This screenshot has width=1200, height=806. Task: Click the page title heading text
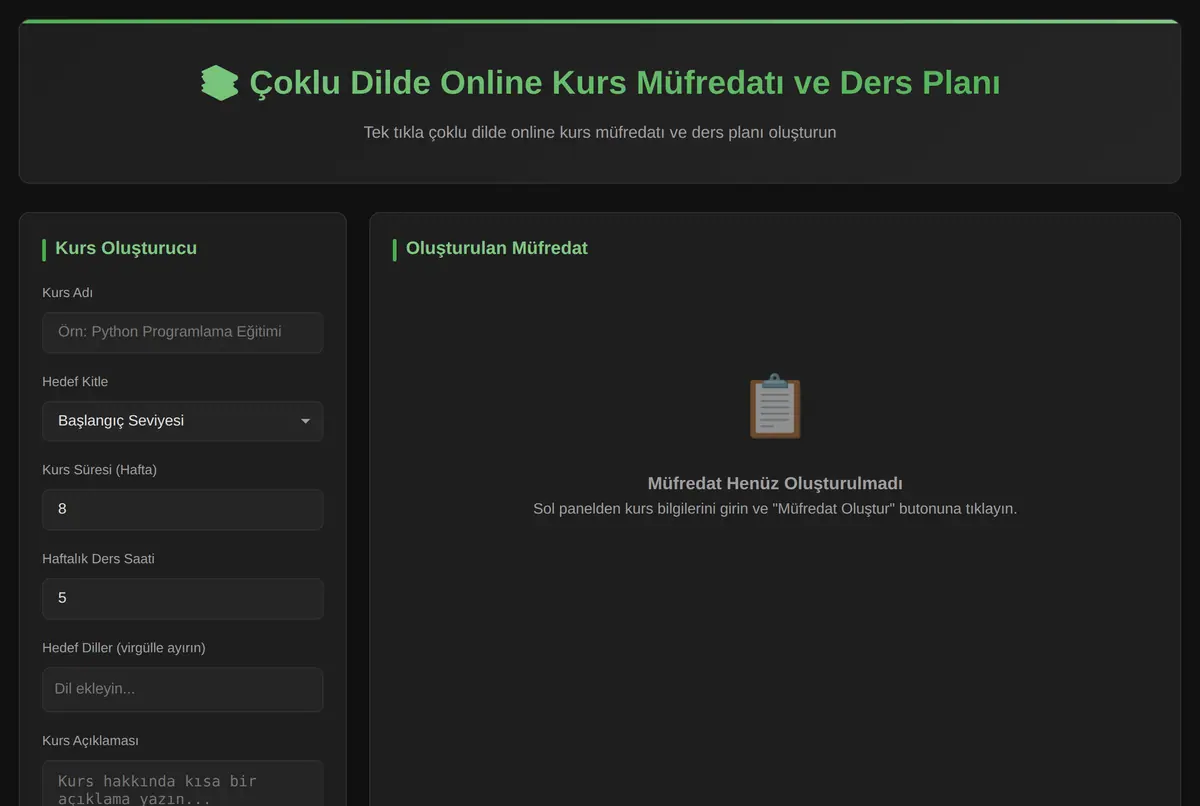click(x=625, y=82)
